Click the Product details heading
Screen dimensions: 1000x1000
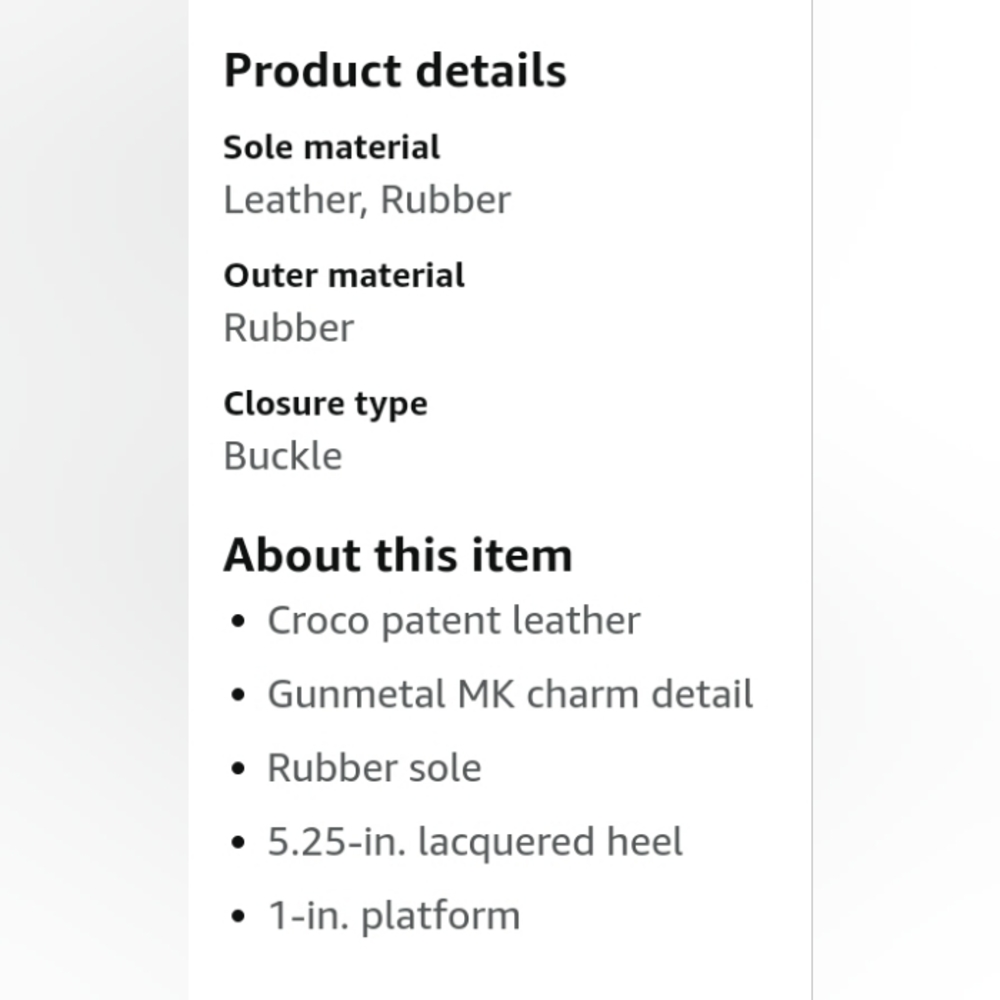[395, 71]
